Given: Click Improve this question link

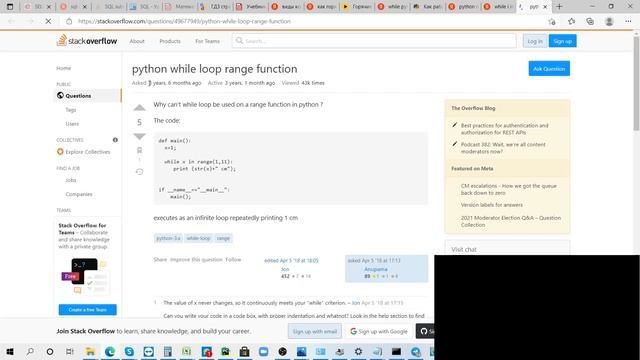Looking at the screenshot, I should pos(196,260).
